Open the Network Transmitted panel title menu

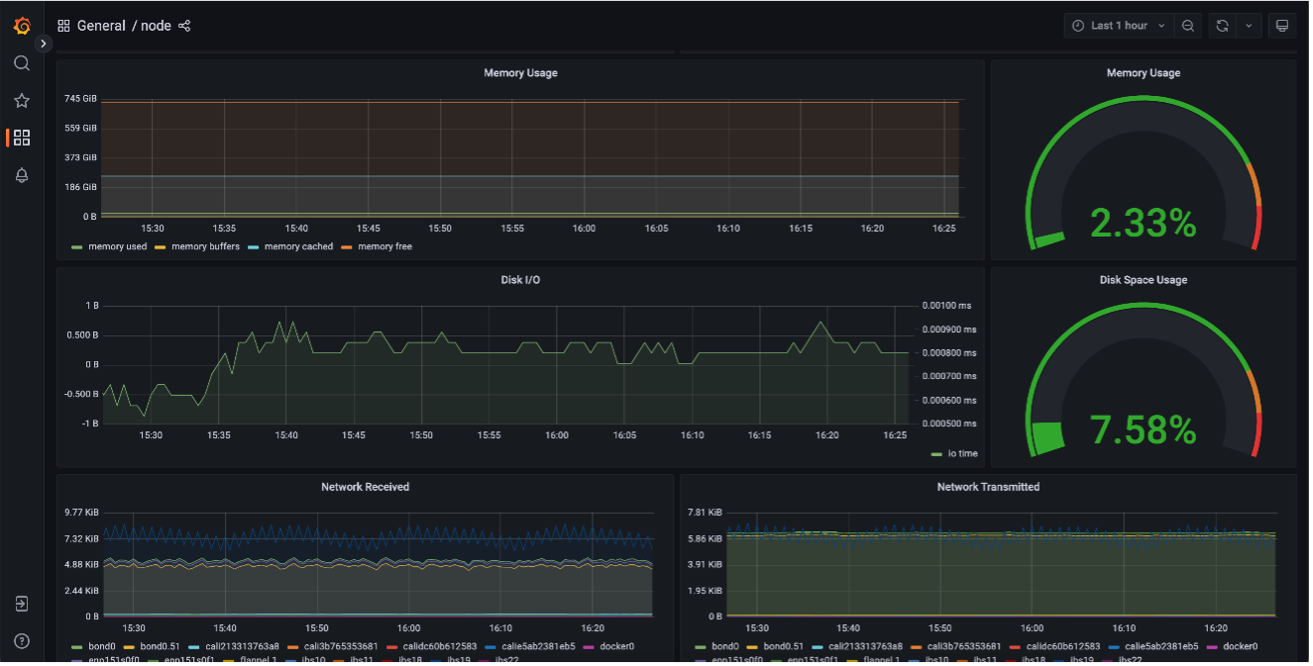coord(987,487)
